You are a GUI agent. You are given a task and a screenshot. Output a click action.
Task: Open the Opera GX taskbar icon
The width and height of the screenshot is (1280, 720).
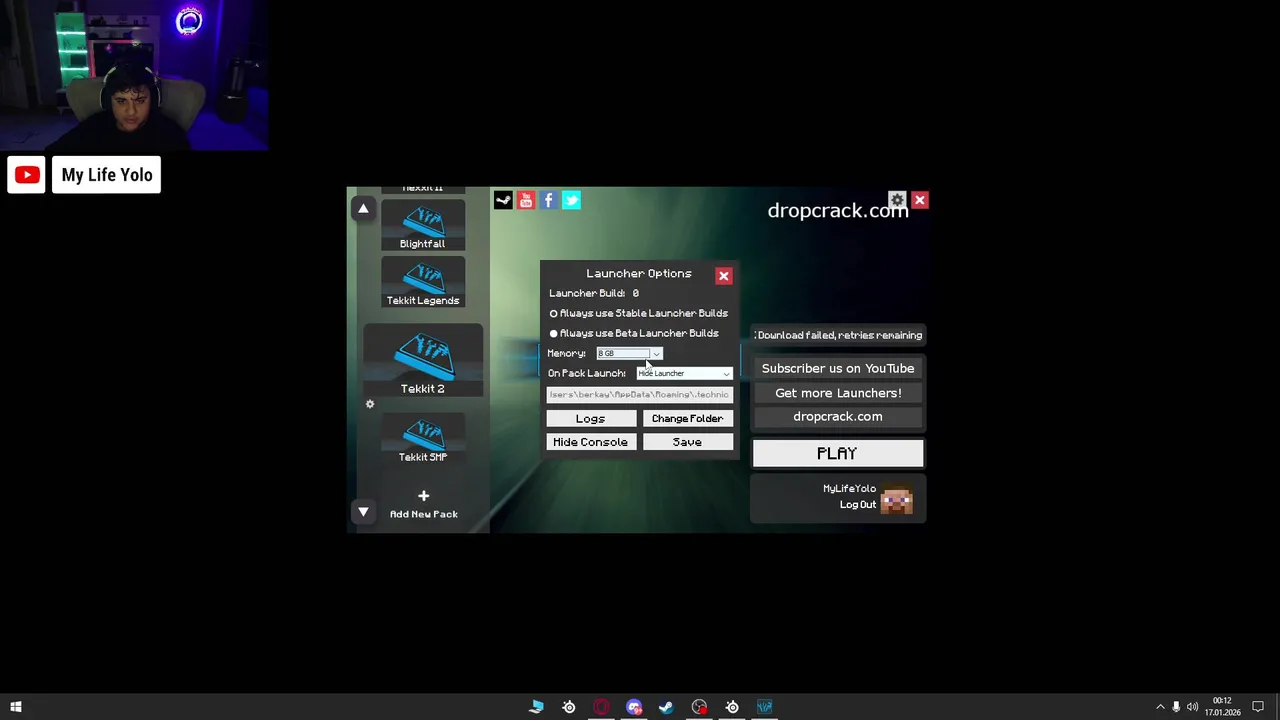[x=601, y=707]
